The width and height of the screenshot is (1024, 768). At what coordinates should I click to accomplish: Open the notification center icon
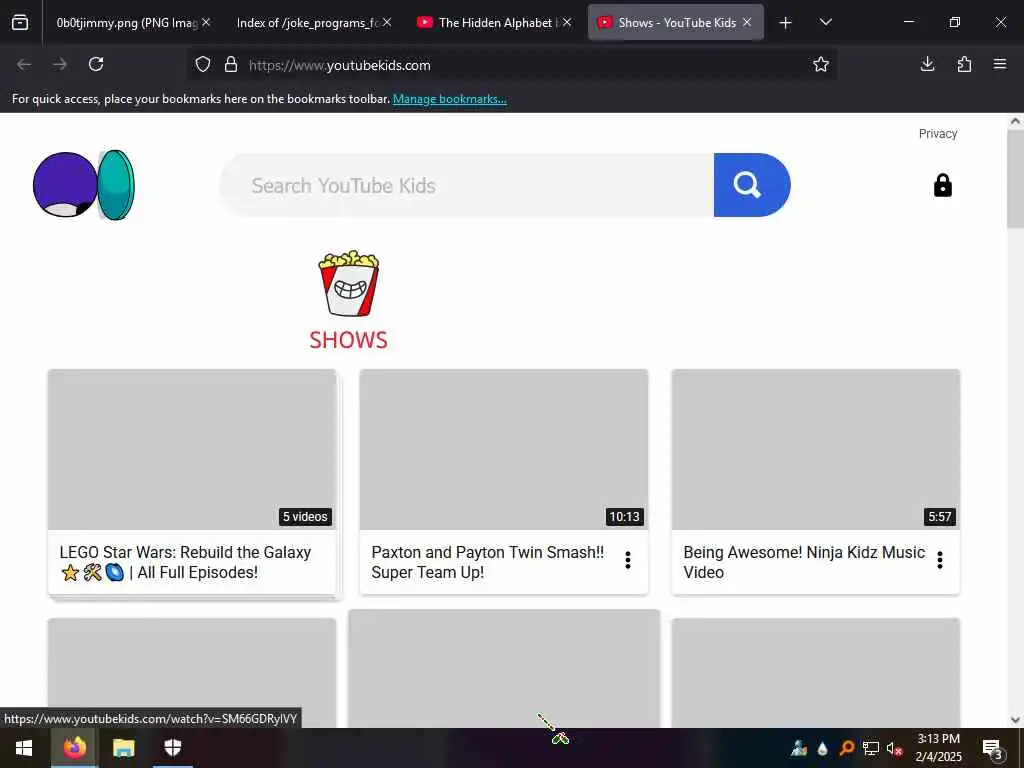(x=992, y=748)
